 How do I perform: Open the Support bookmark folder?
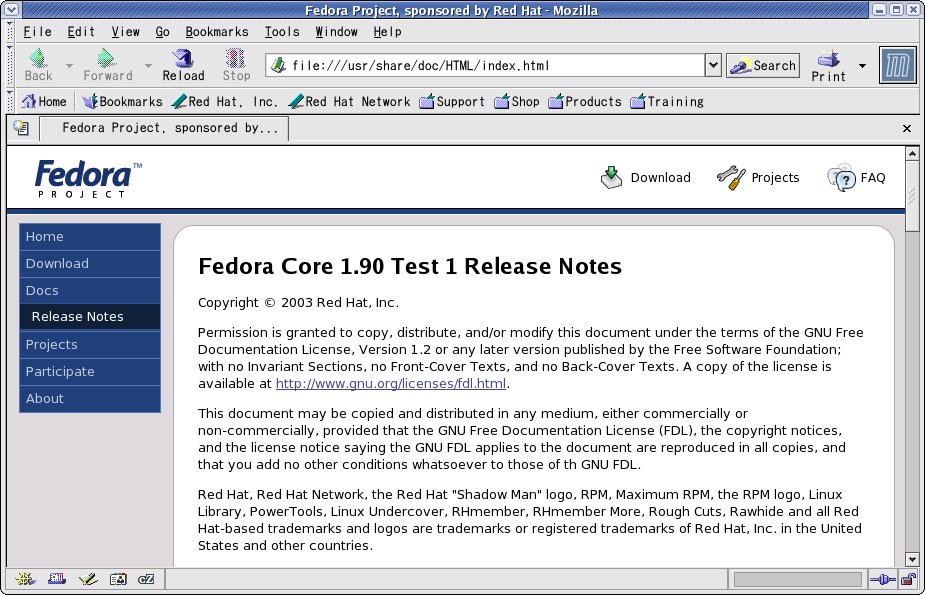[x=452, y=101]
